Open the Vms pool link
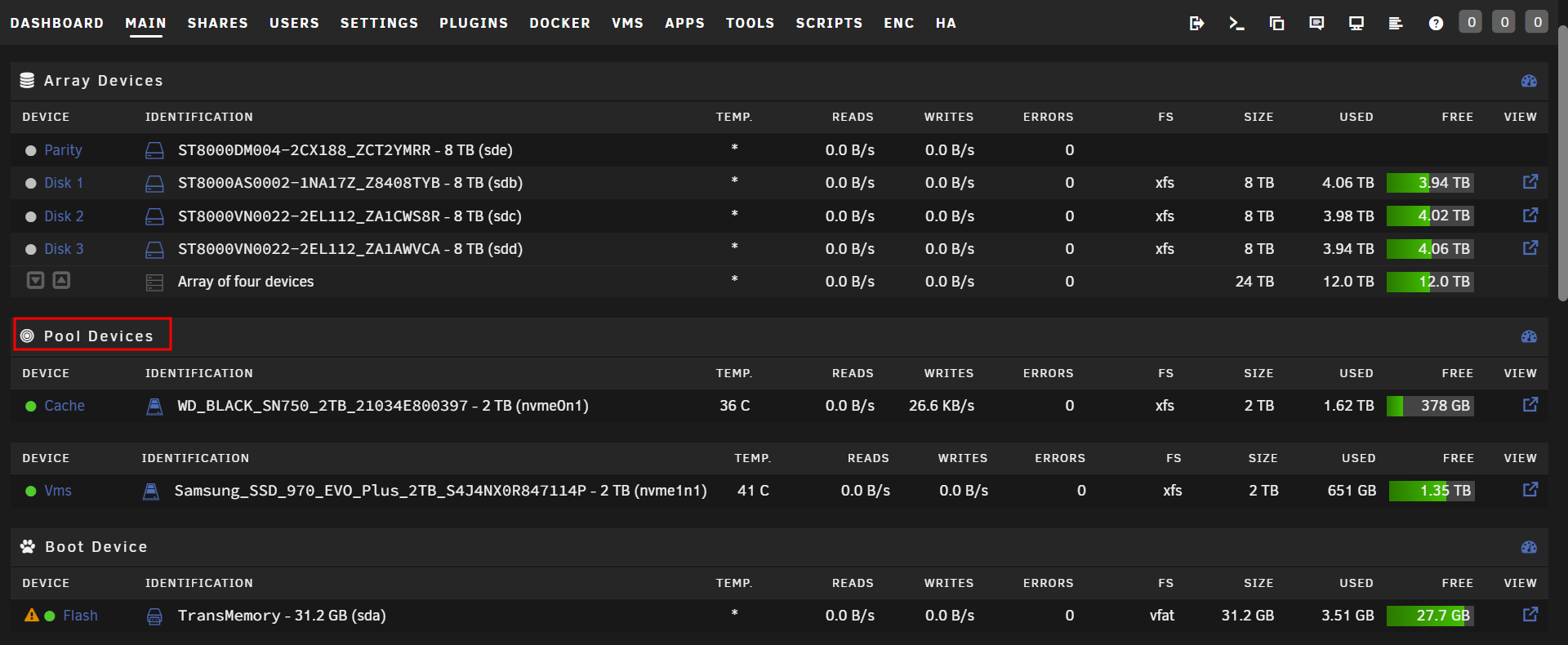This screenshot has height=645, width=1568. click(x=58, y=491)
